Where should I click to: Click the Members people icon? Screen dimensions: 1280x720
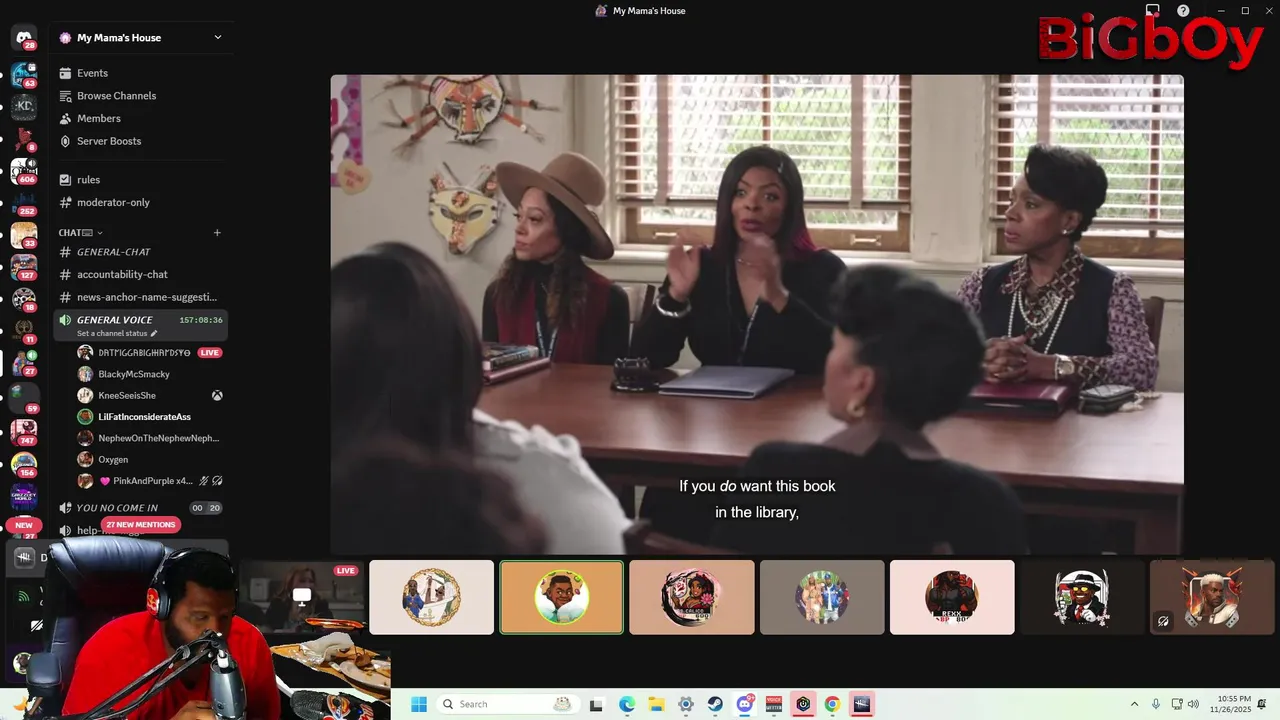point(65,118)
